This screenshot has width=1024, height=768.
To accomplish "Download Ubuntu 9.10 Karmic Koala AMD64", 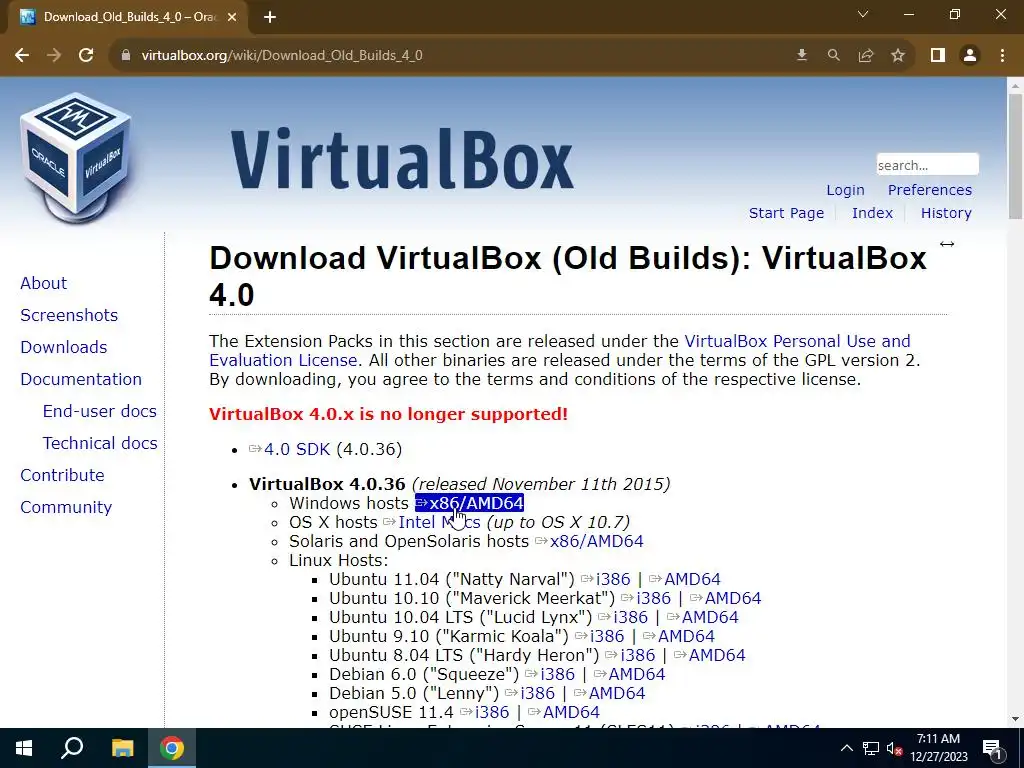I will pyautogui.click(x=679, y=636).
